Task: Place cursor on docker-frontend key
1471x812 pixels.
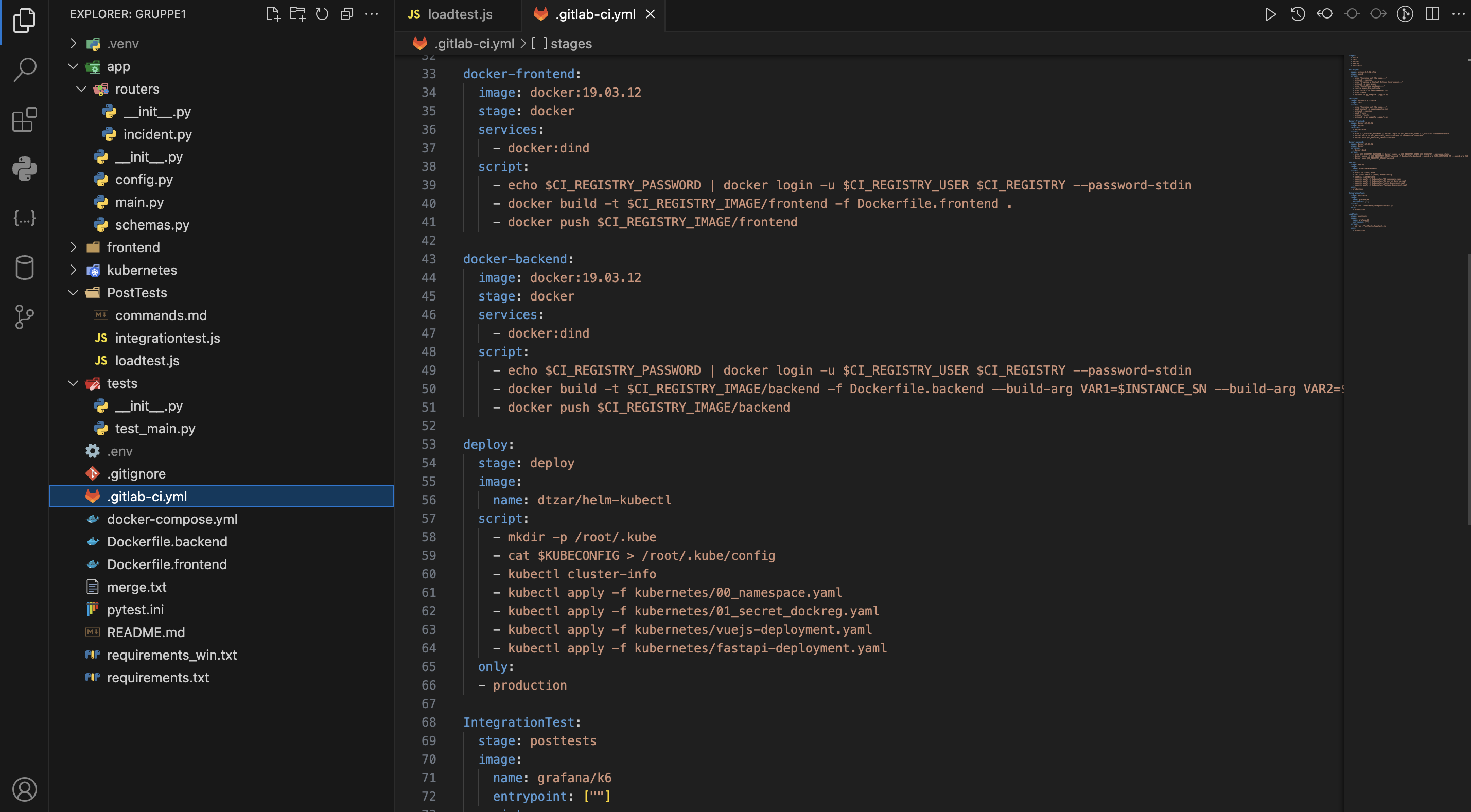Action: pyautogui.click(x=518, y=74)
